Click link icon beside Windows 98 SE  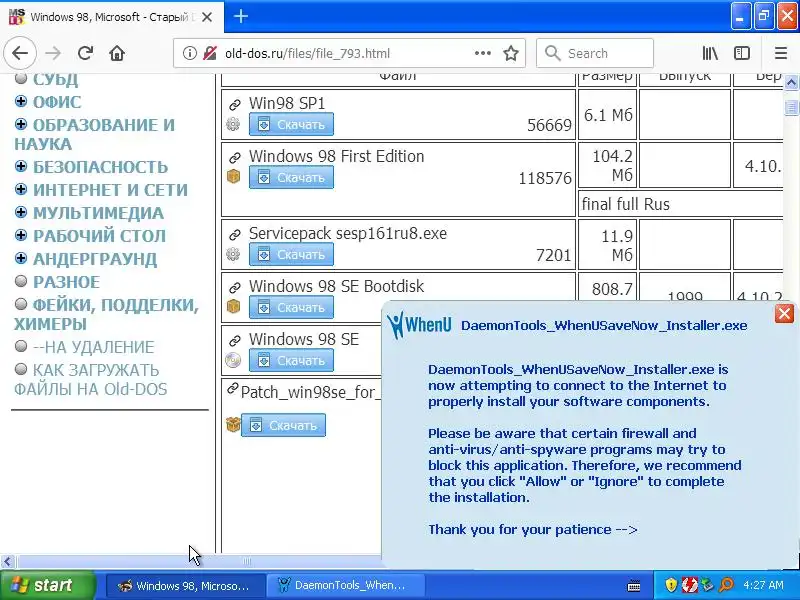coord(235,340)
